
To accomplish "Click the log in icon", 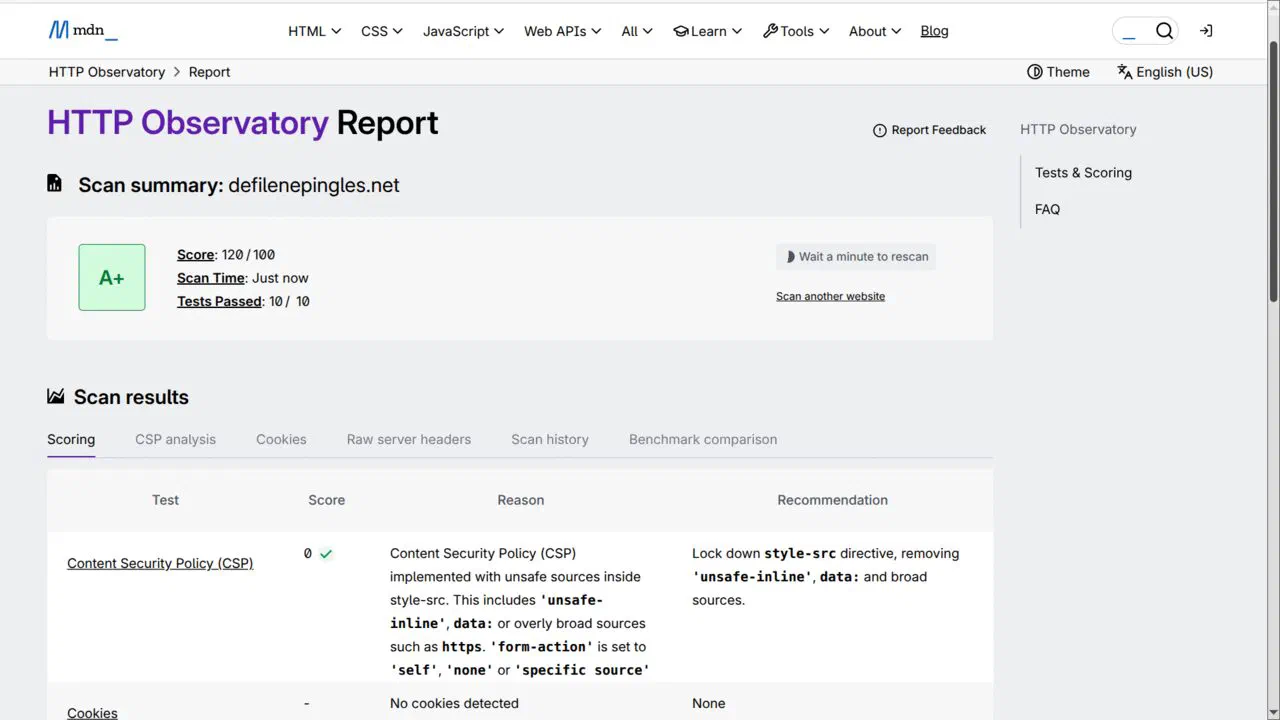I will (1206, 31).
